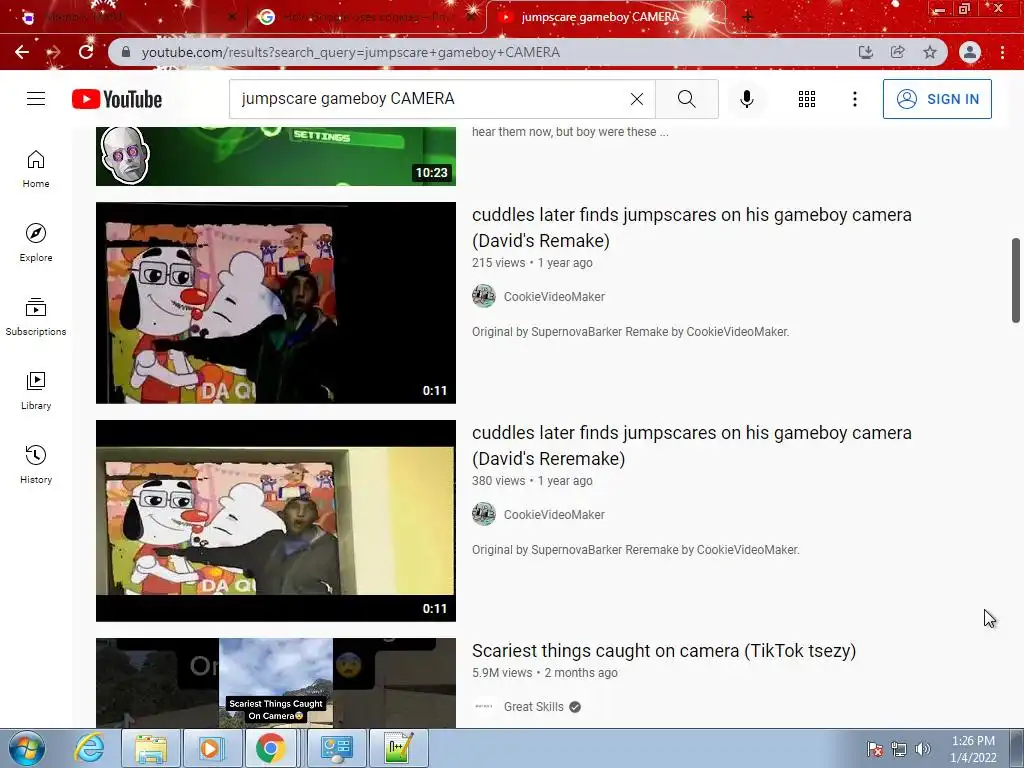Reload the page with Chrome's refresh icon
Screen dimensions: 1024x768
click(86, 52)
